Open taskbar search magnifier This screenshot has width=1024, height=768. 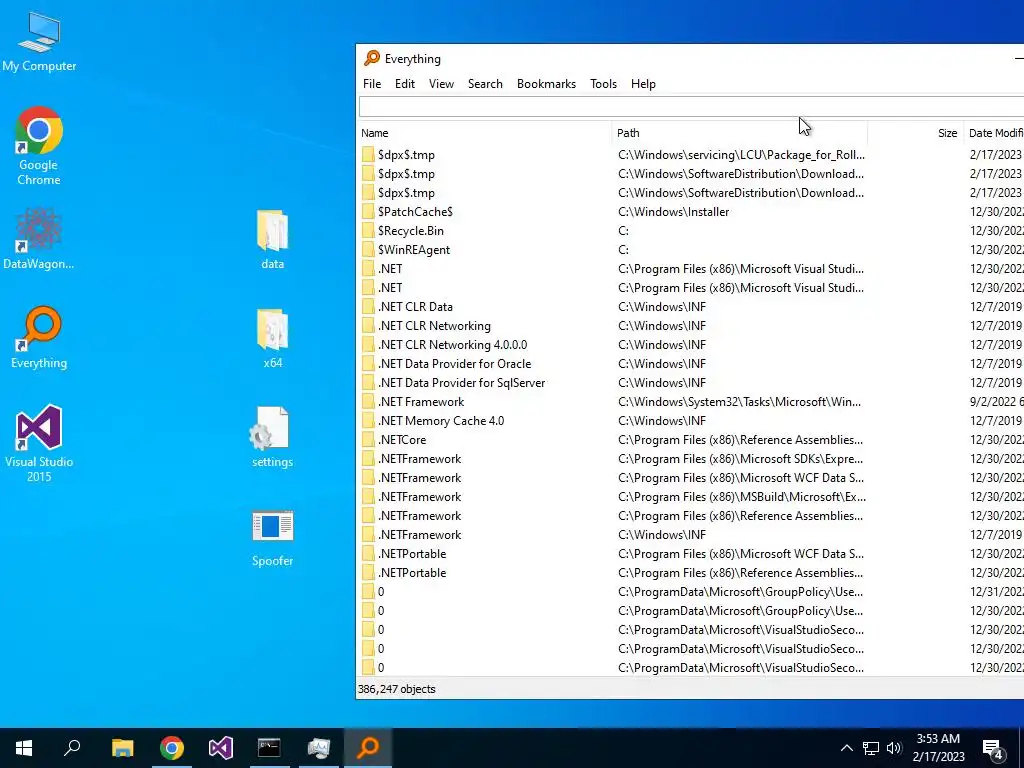pyautogui.click(x=72, y=748)
